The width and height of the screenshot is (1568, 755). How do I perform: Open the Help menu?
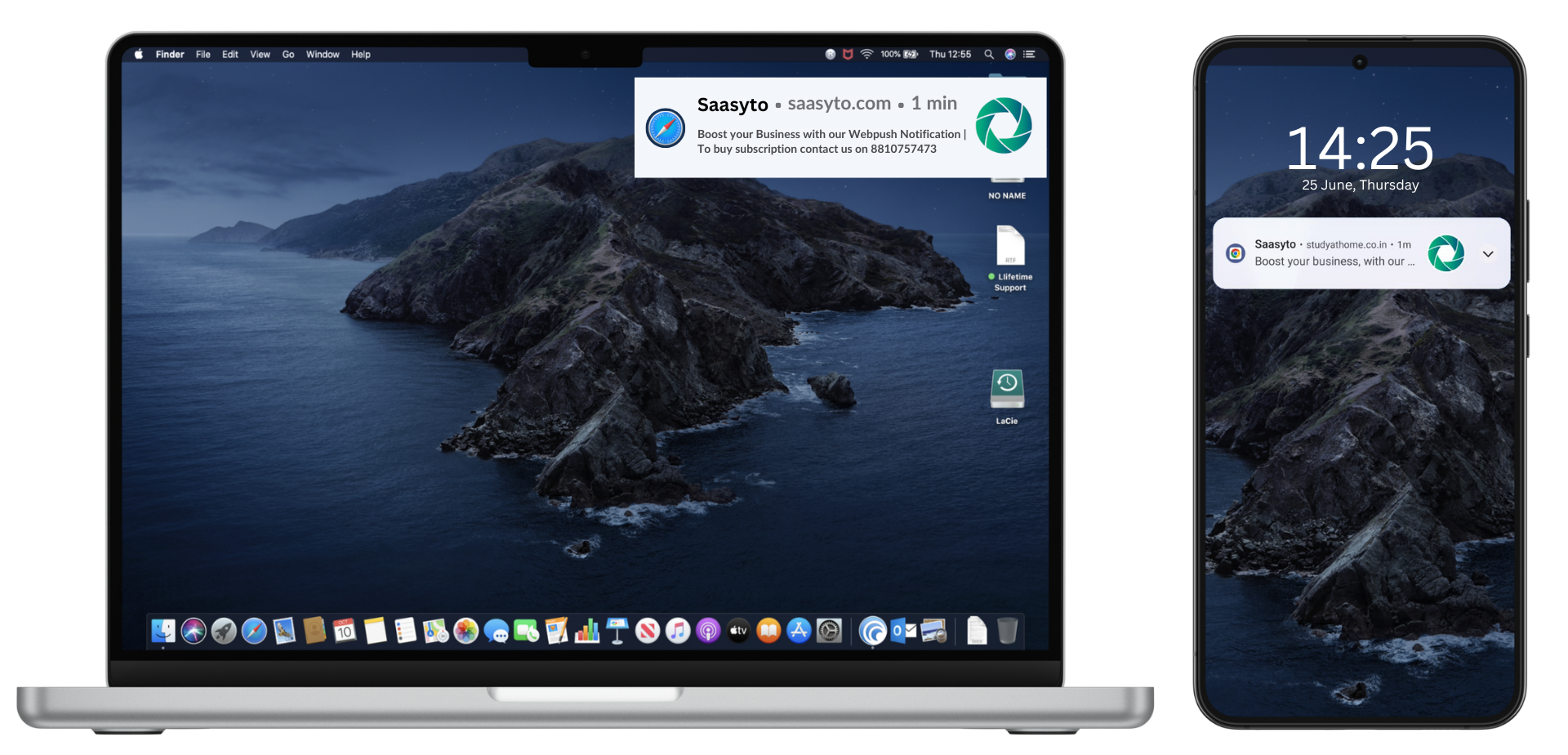(x=361, y=54)
